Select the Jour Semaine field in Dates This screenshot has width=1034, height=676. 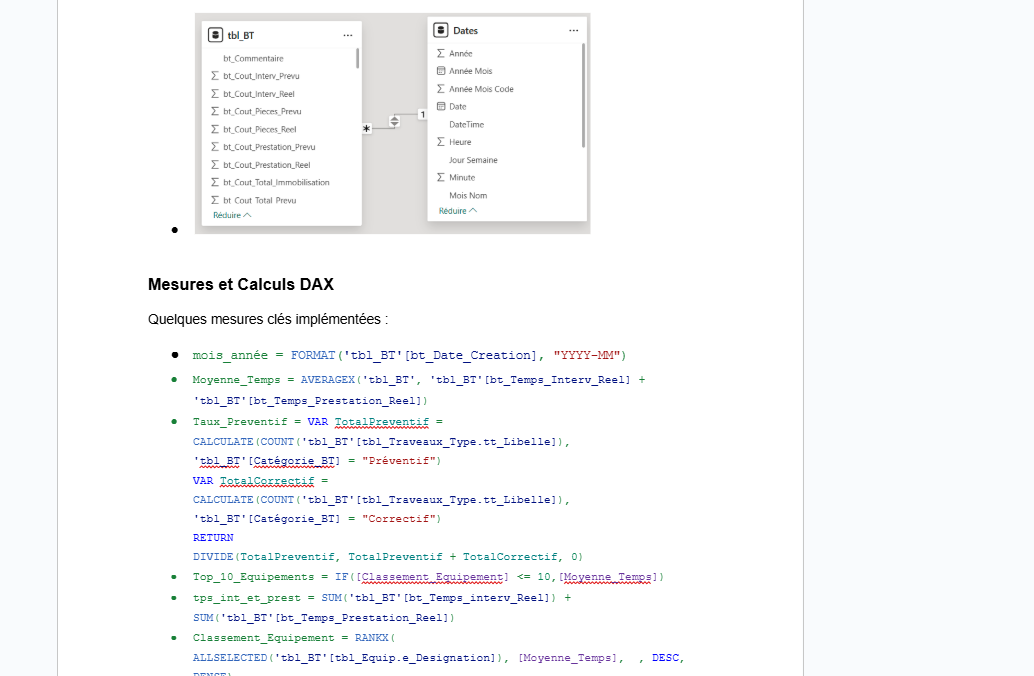click(x=473, y=160)
